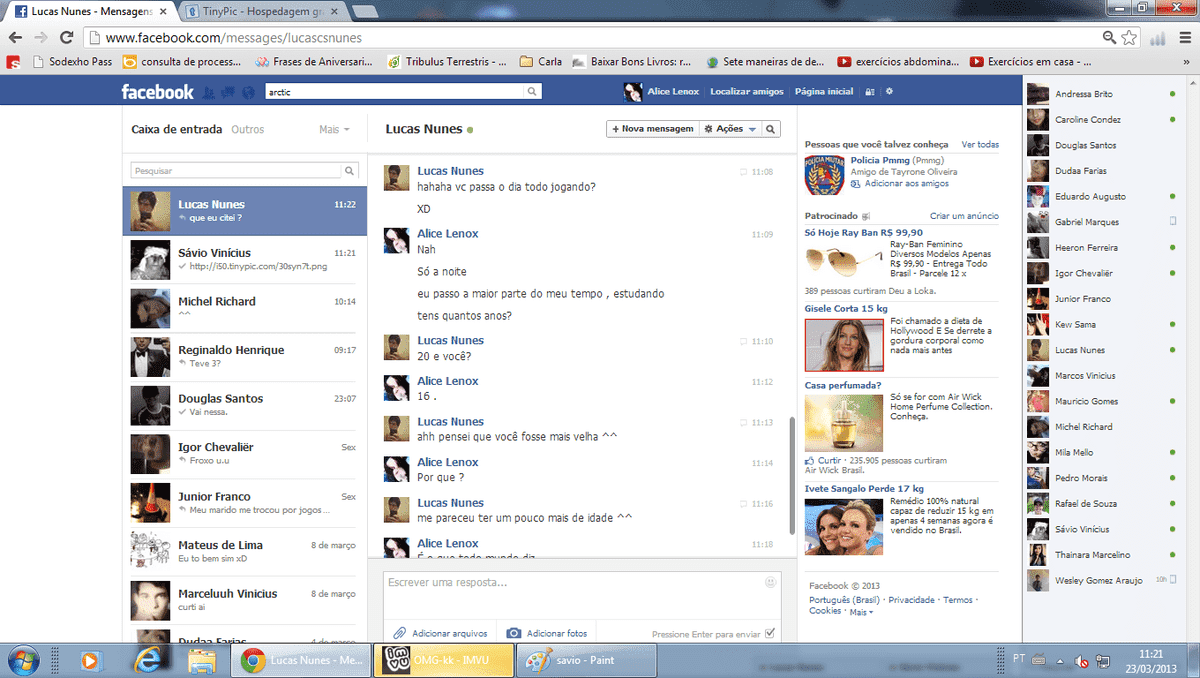The width and height of the screenshot is (1200, 678).
Task: Open notifications via the globe icon
Action: click(248, 91)
